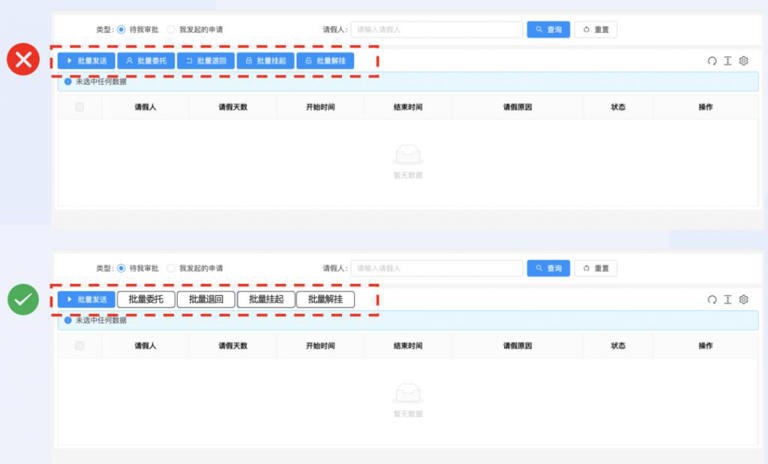This screenshot has width=768, height=464.
Task: Click the refresh icon in the lower example toolbar
Action: [712, 299]
